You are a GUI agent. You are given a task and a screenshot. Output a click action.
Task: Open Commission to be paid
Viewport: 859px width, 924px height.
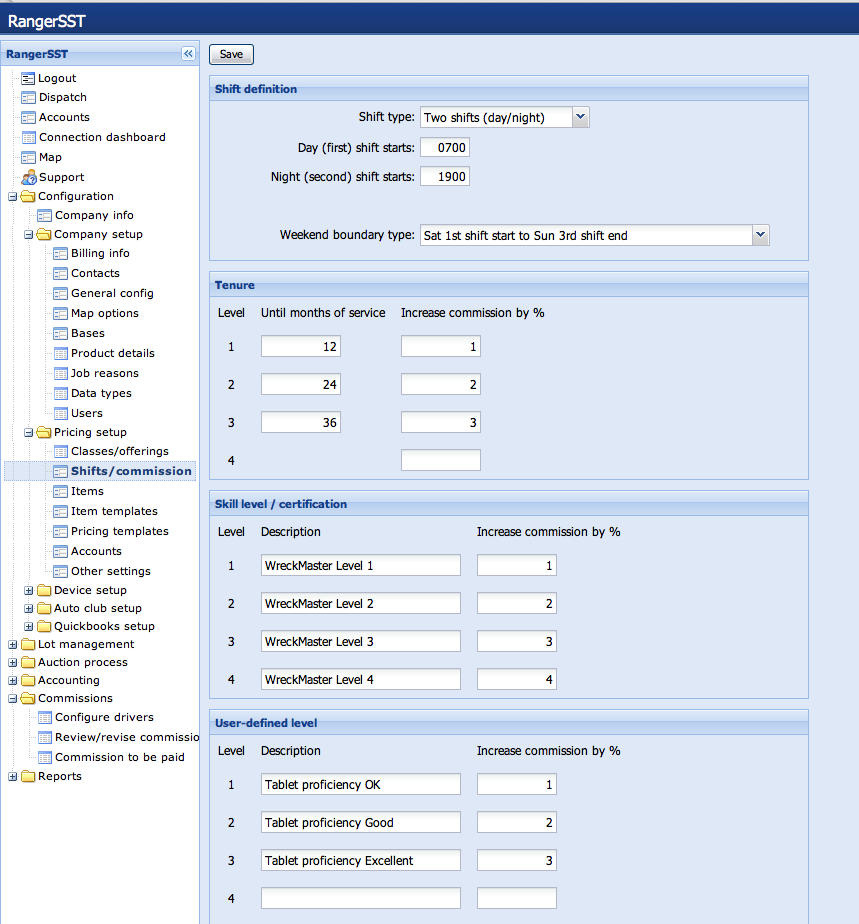coord(119,757)
